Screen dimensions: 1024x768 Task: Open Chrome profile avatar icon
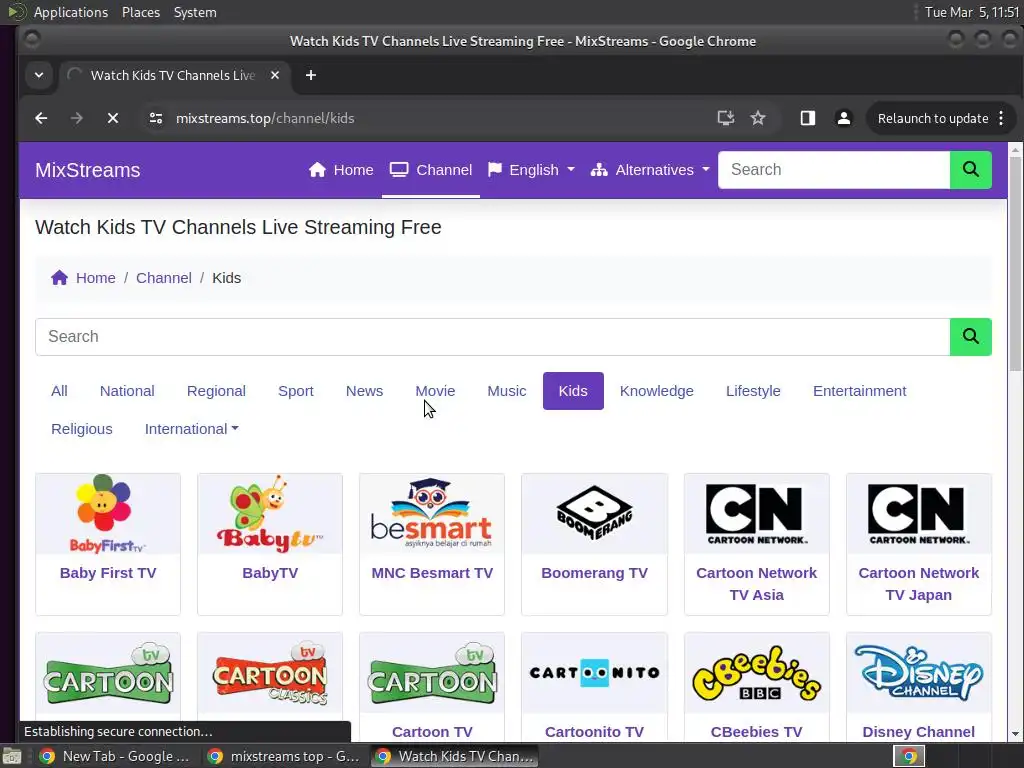tap(844, 118)
